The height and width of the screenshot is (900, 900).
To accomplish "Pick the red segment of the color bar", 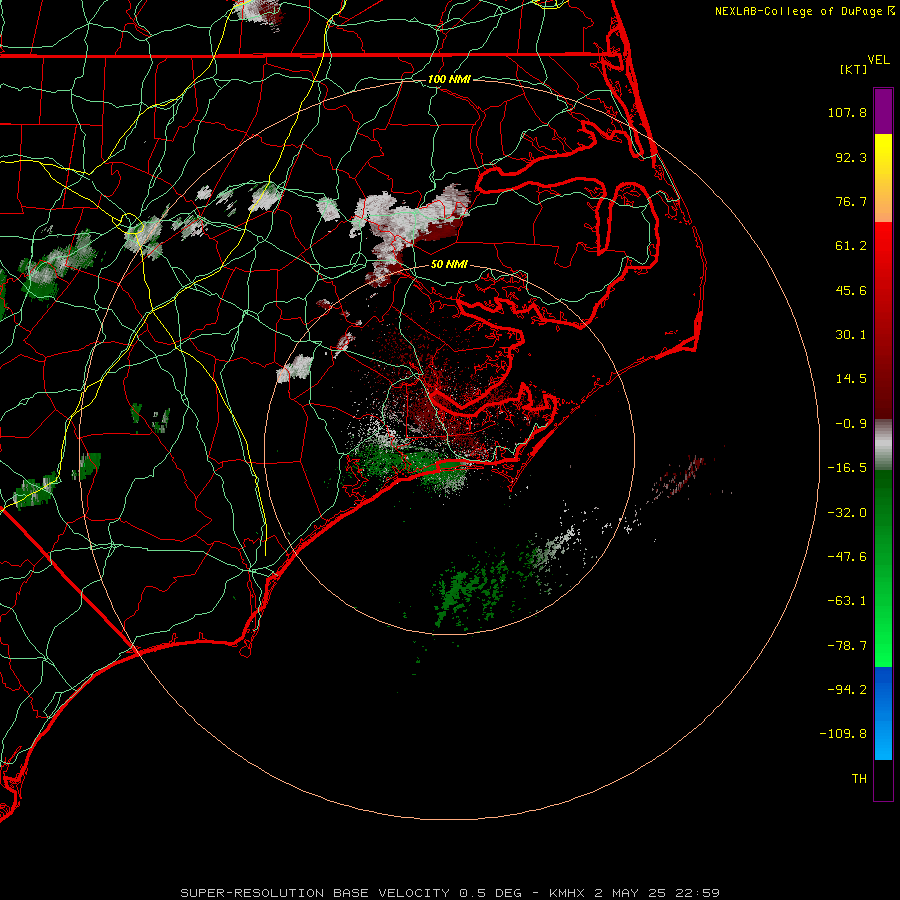I will coord(883,320).
